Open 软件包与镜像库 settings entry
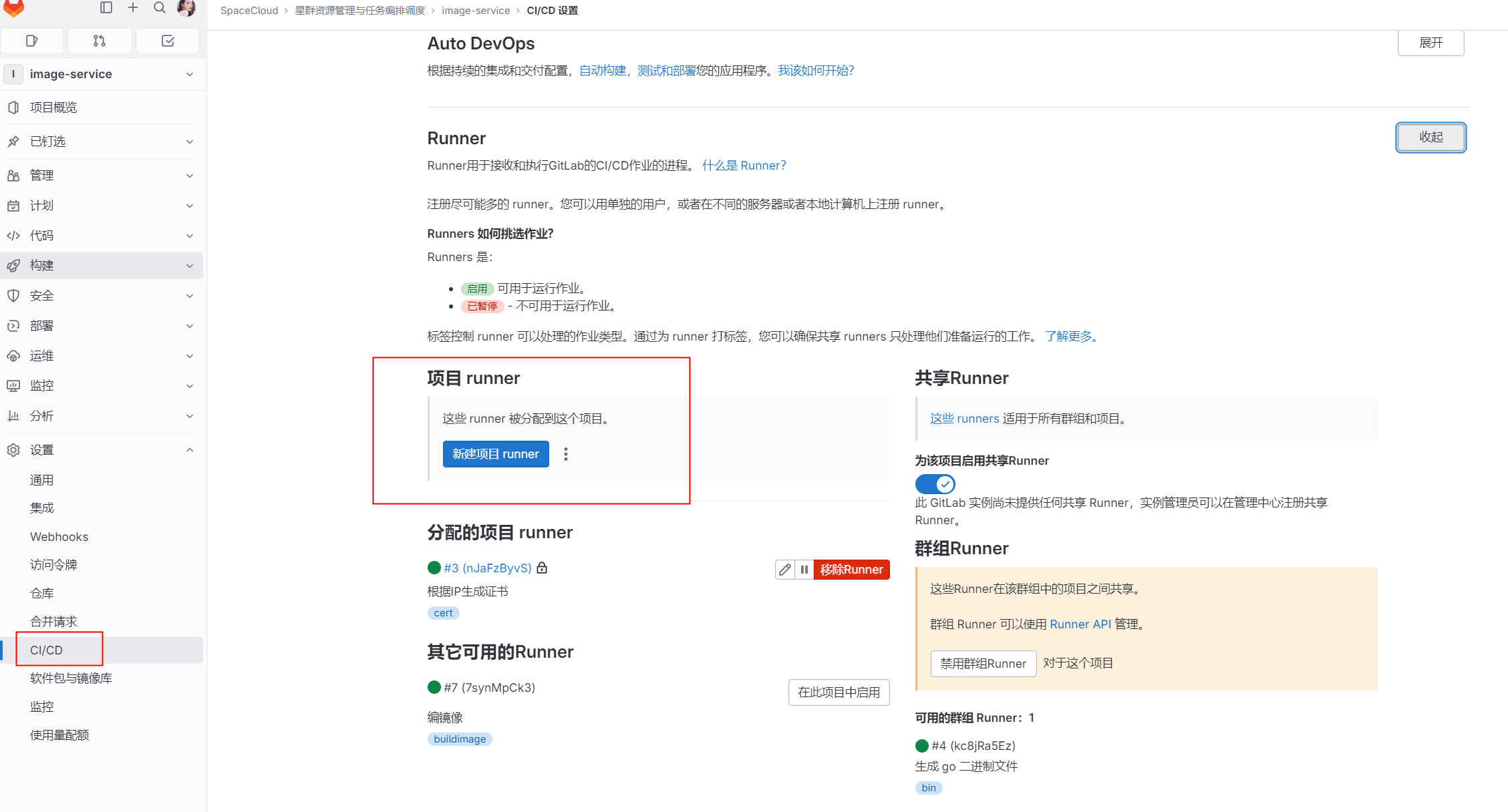1508x812 pixels. pos(70,678)
